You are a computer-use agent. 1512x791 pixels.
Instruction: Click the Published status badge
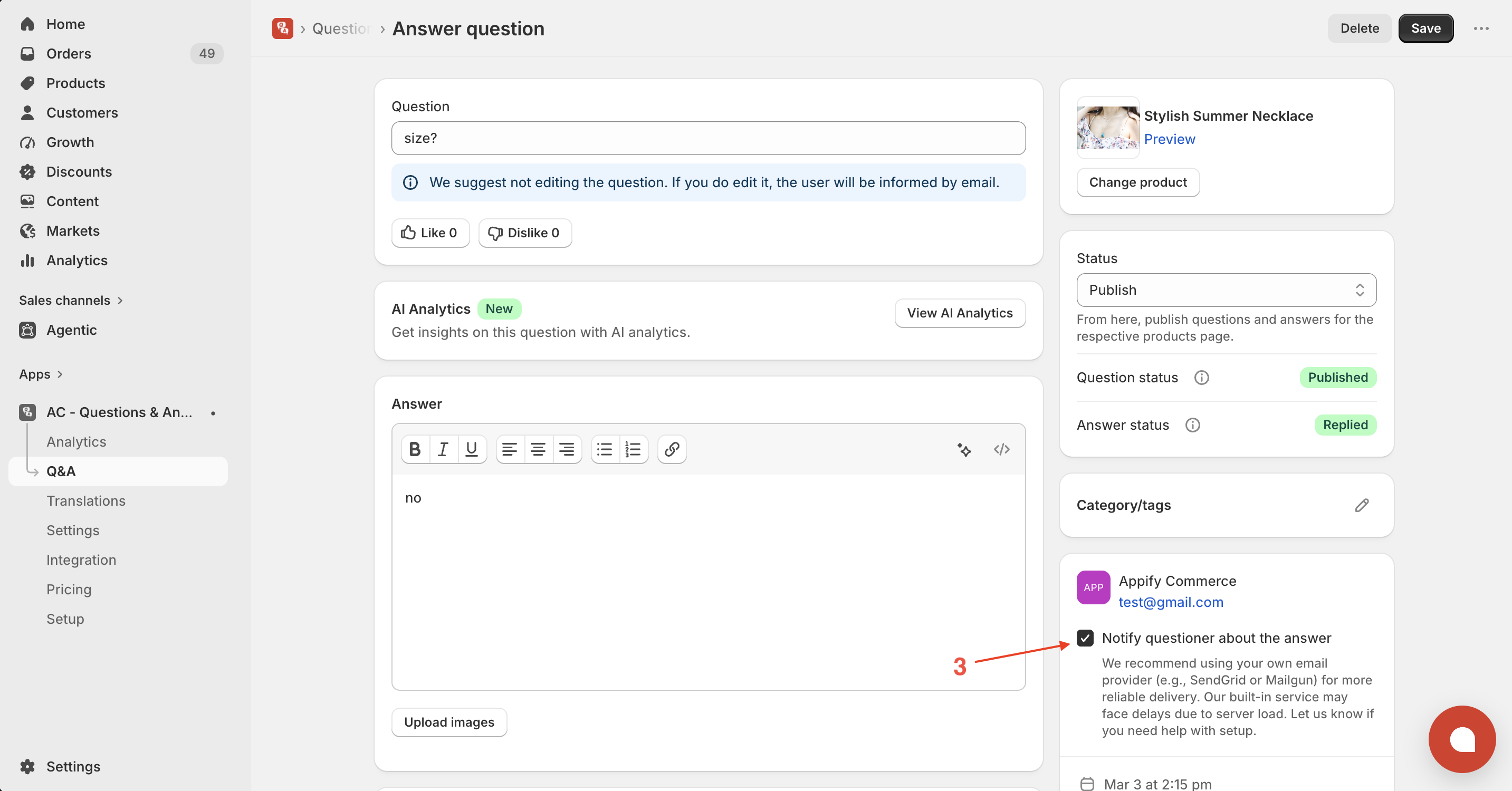(1338, 378)
